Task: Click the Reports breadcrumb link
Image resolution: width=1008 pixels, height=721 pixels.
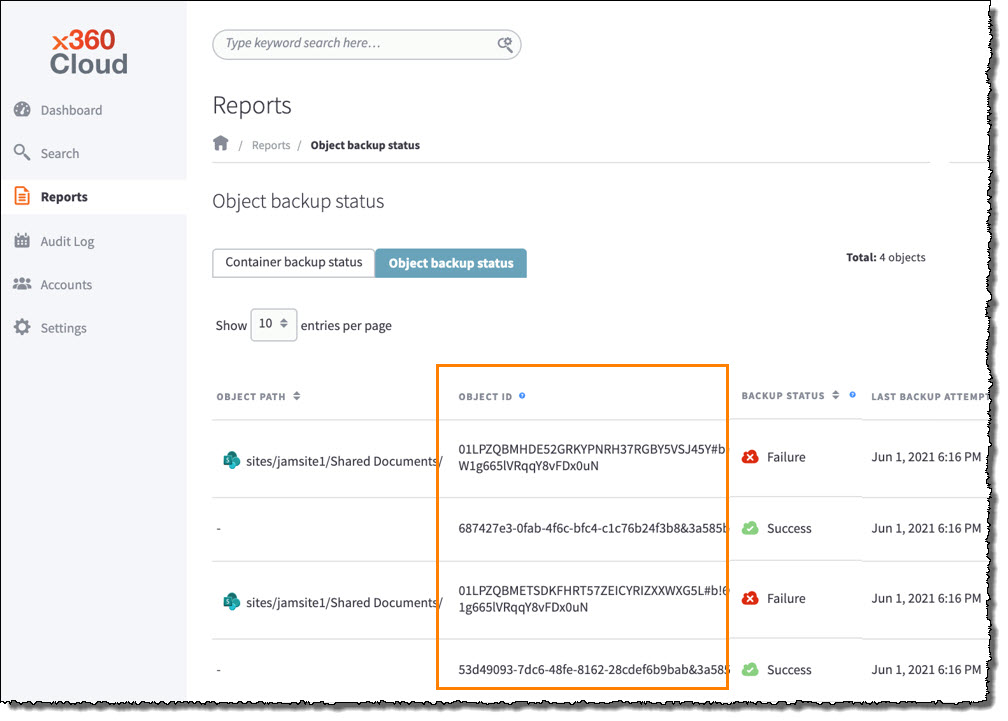Action: tap(271, 145)
